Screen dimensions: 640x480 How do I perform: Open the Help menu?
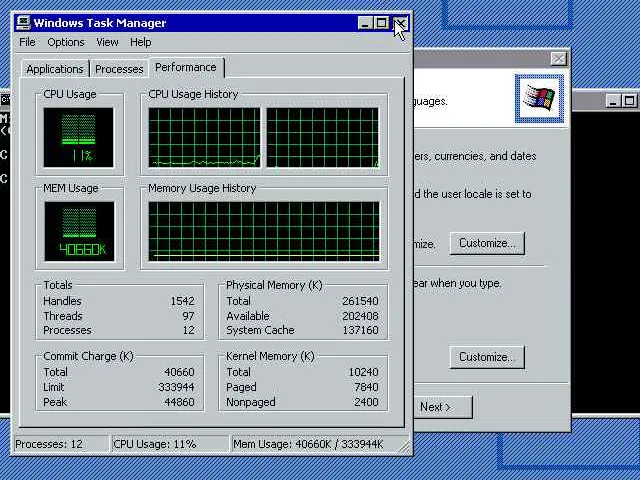(x=141, y=42)
